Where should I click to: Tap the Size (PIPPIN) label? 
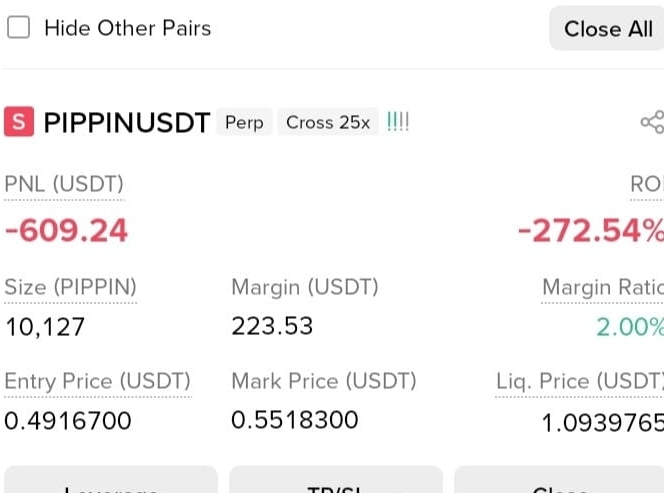pos(70,287)
